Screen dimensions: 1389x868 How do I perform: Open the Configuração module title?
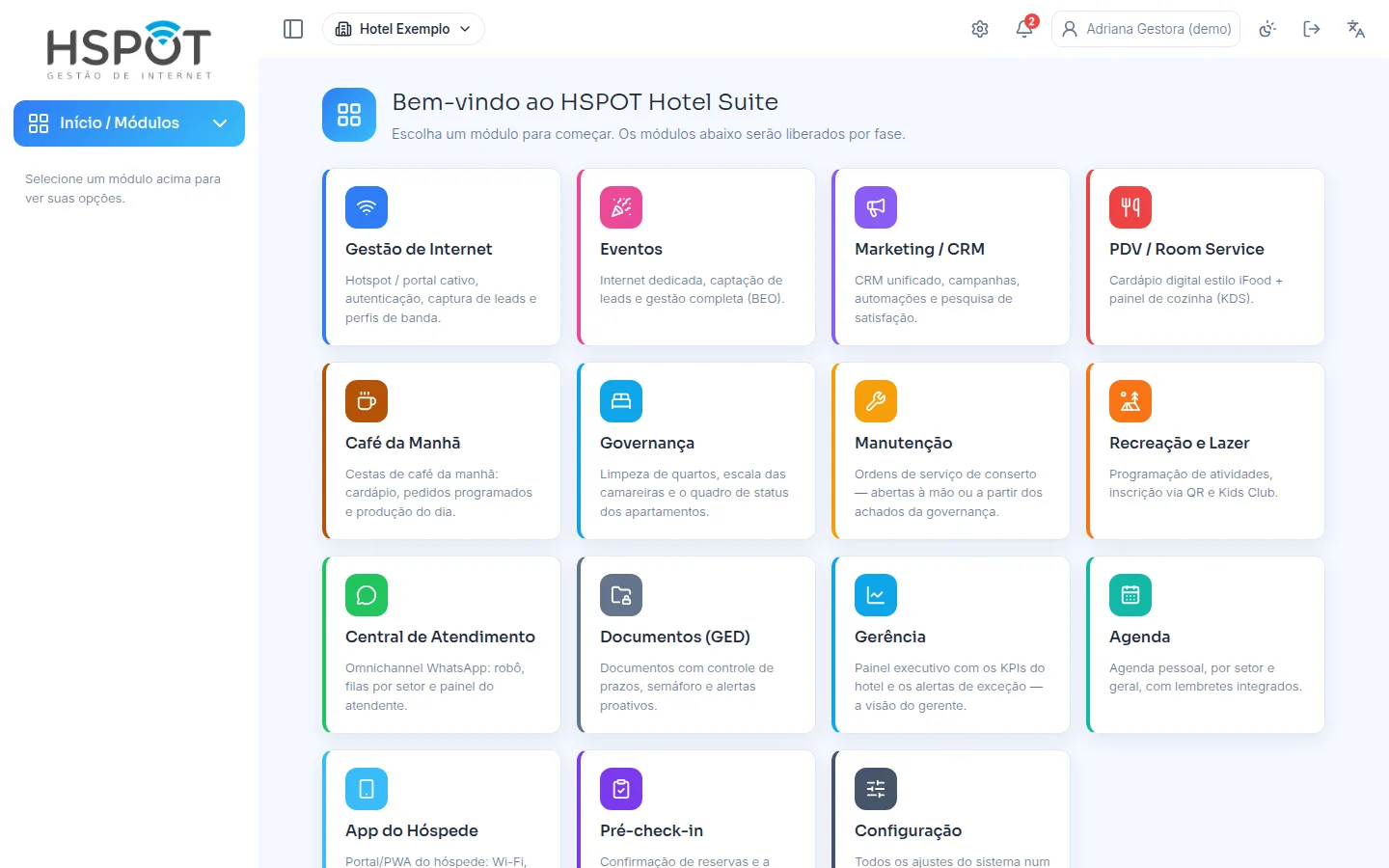(909, 830)
